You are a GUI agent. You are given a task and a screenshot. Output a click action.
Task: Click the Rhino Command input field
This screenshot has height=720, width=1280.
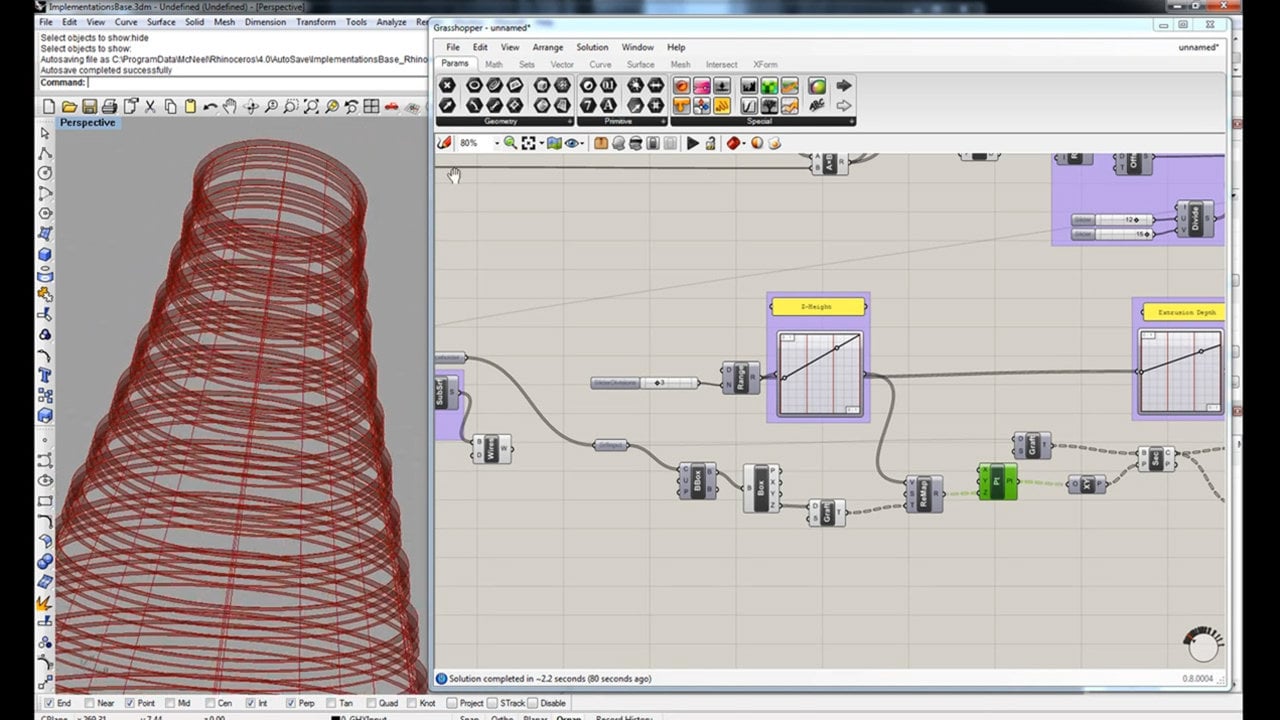tap(259, 83)
